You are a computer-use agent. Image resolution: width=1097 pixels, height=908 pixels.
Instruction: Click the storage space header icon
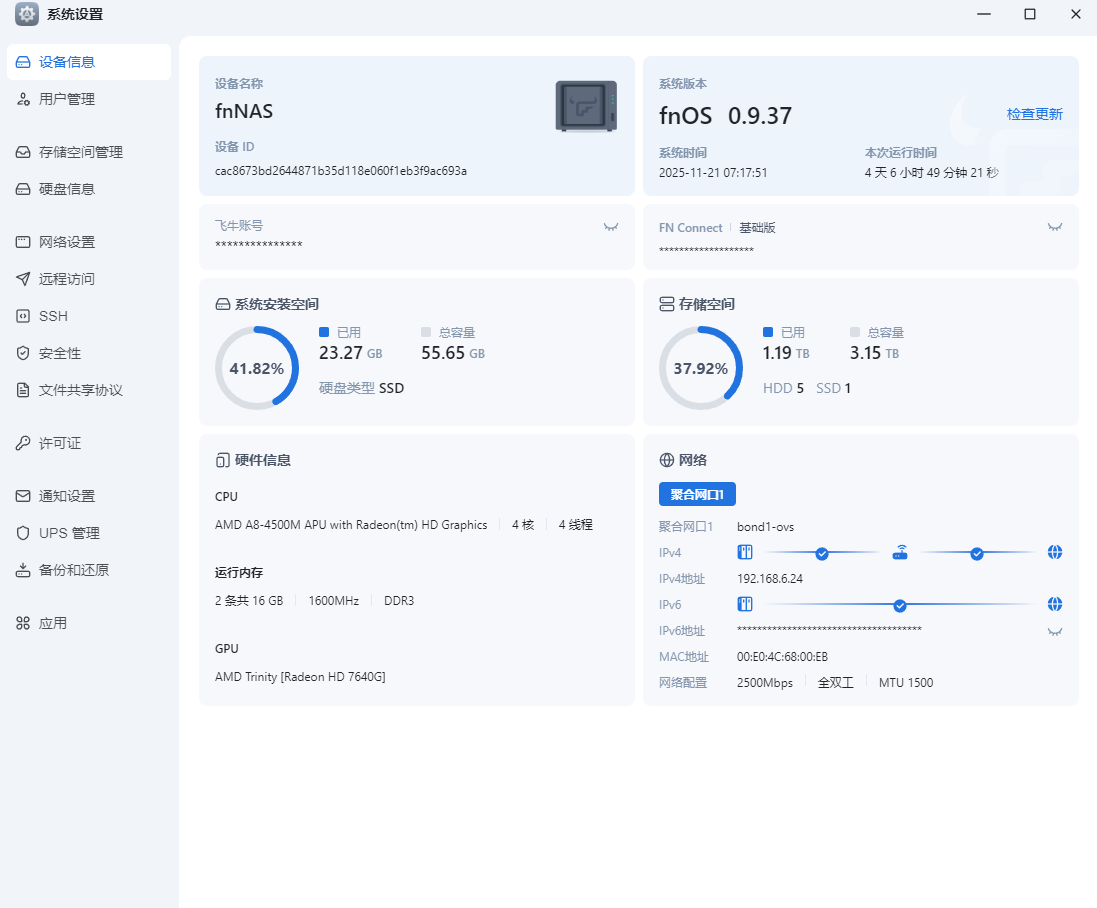click(x=666, y=304)
